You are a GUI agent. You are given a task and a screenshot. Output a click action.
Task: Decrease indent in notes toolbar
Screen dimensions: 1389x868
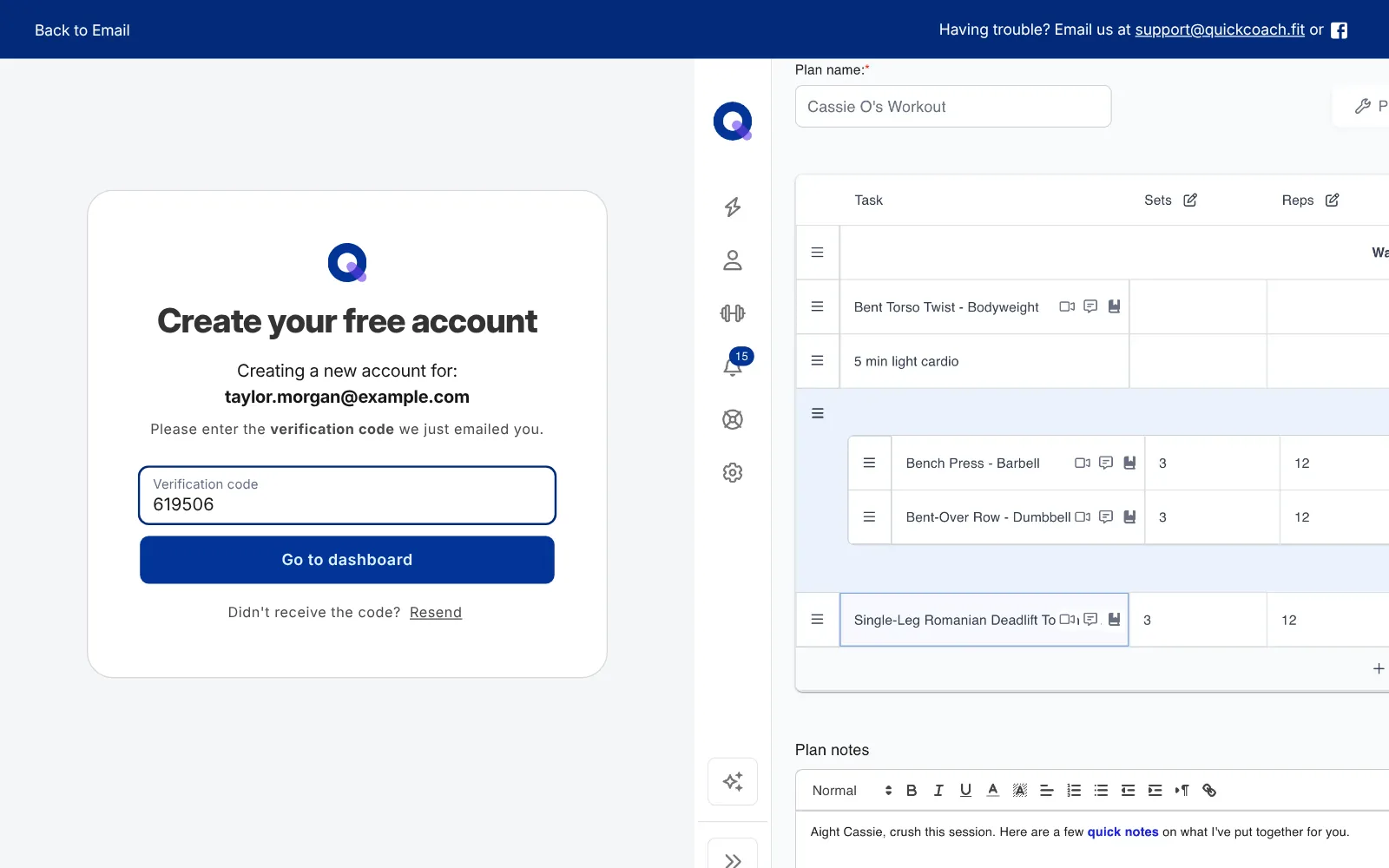coord(1128,790)
